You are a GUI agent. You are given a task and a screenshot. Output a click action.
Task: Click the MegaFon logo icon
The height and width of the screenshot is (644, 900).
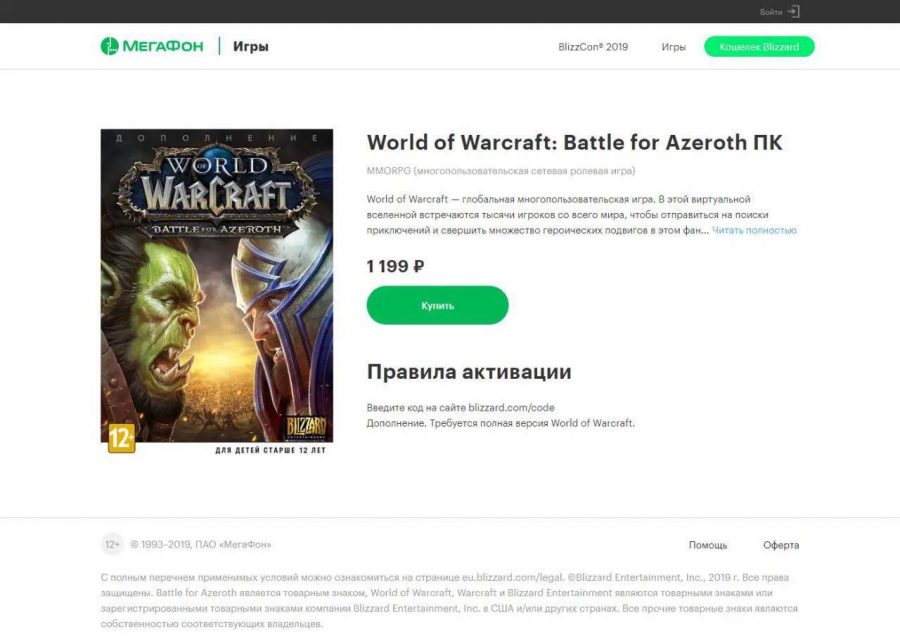coord(109,46)
